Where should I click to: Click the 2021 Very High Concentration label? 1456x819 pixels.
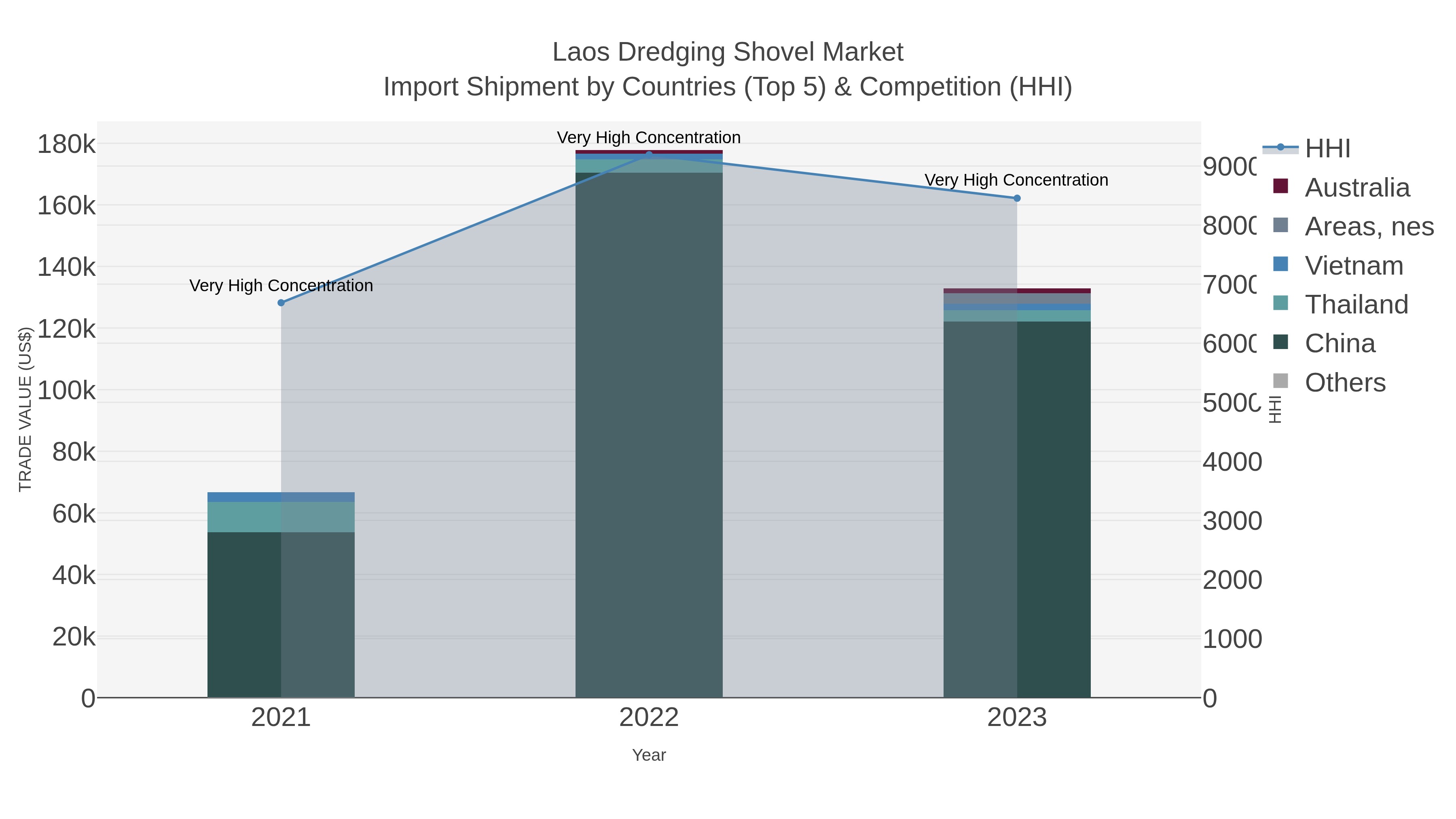click(281, 286)
